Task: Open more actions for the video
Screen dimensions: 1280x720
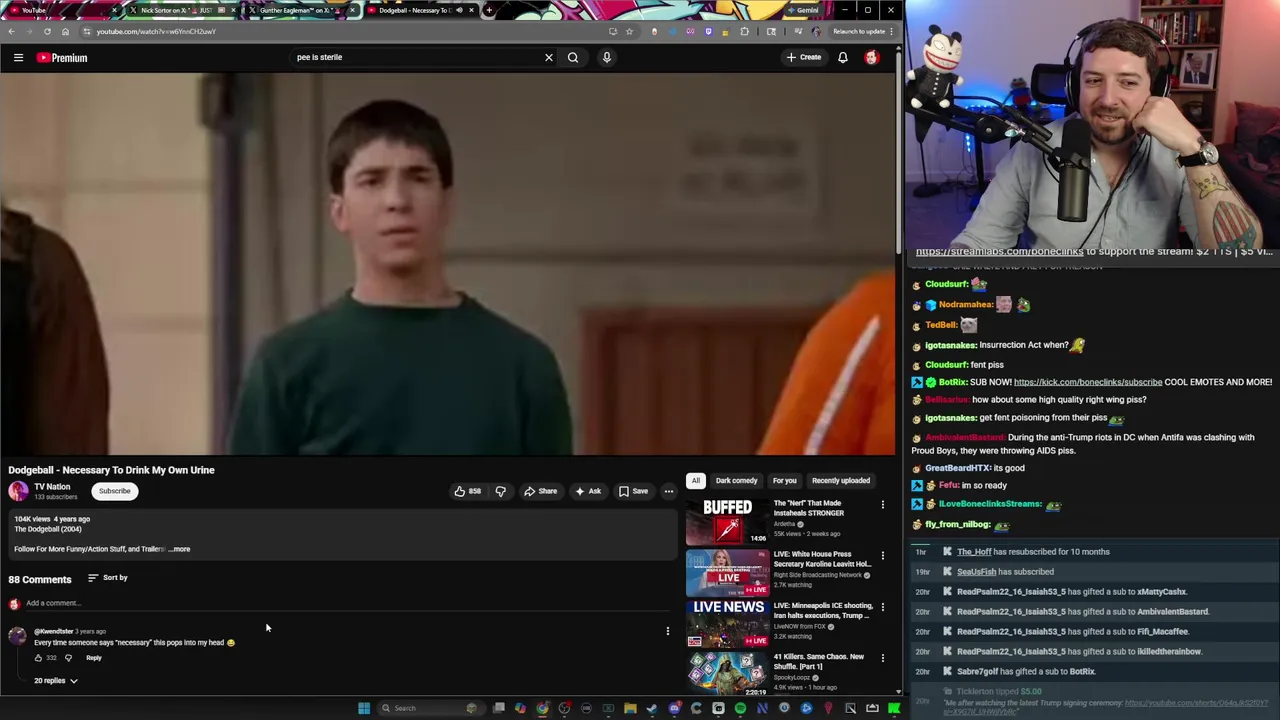Action: pos(669,491)
